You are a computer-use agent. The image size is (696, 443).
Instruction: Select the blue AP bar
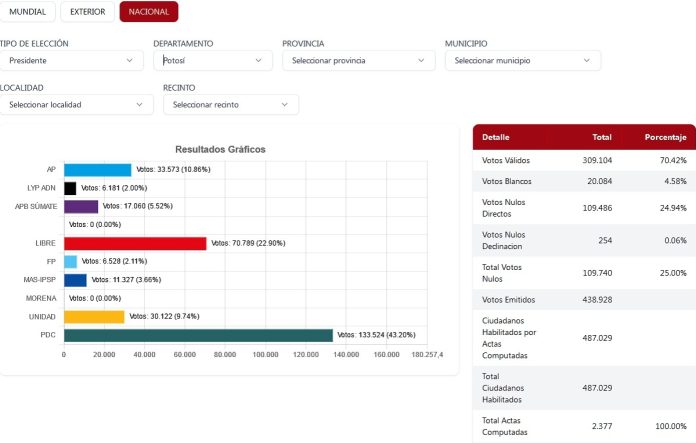tap(97, 170)
